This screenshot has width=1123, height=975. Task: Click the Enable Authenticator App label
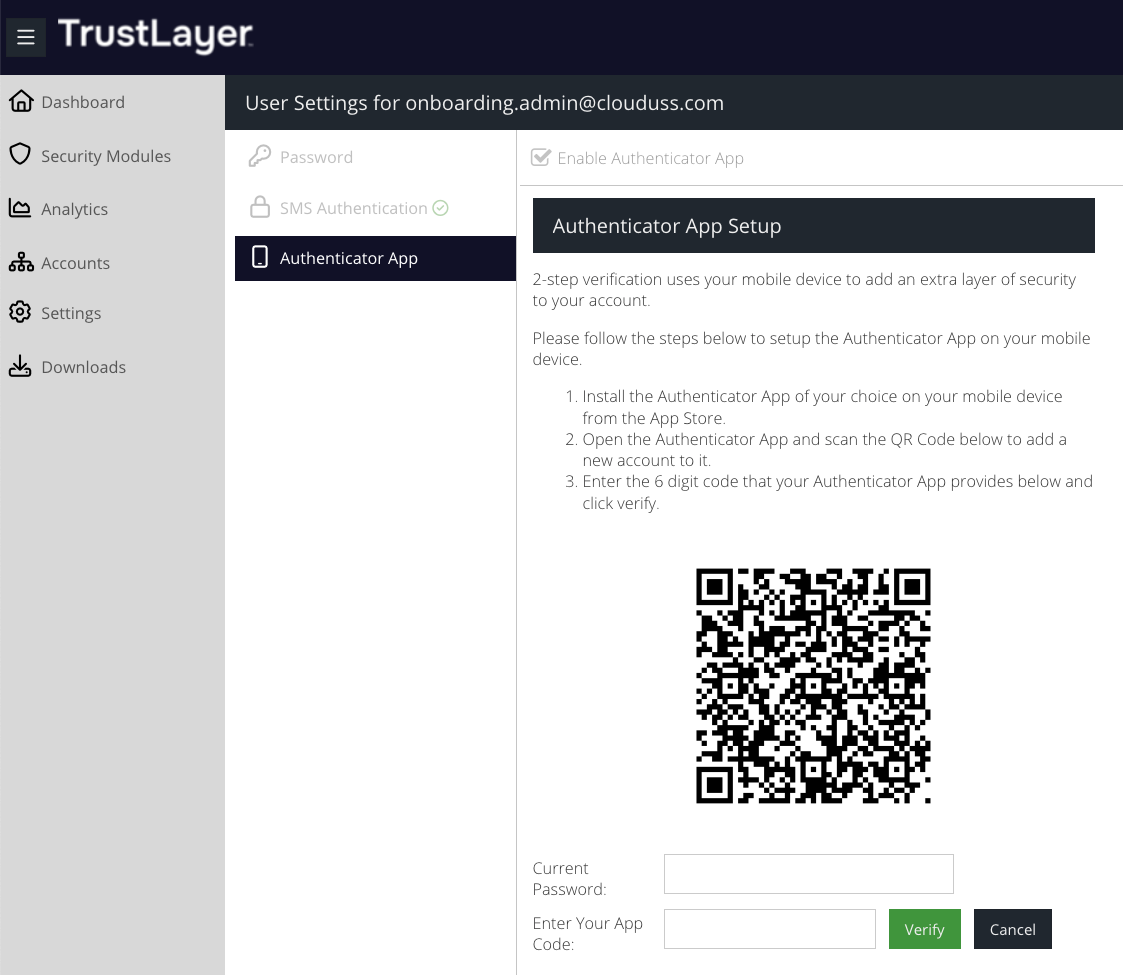pos(650,158)
